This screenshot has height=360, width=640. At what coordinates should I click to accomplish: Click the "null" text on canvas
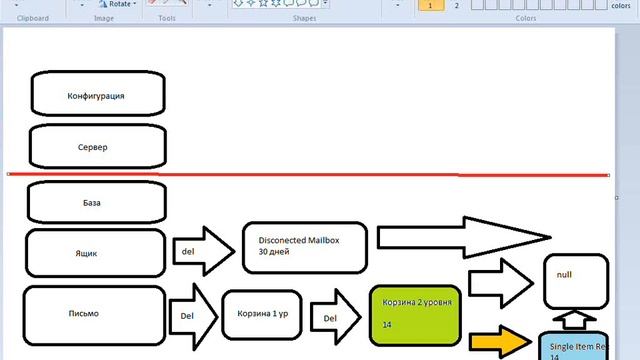[564, 275]
